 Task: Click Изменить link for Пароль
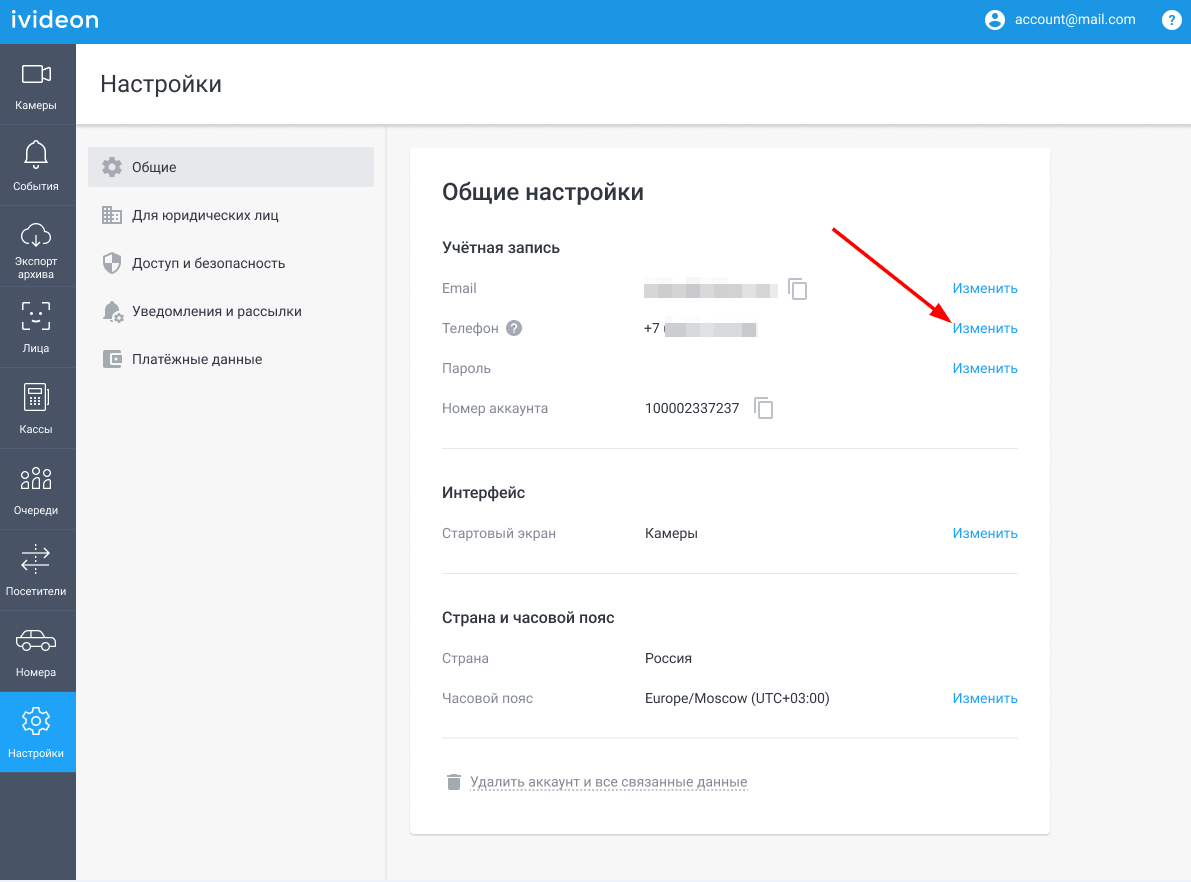984,368
